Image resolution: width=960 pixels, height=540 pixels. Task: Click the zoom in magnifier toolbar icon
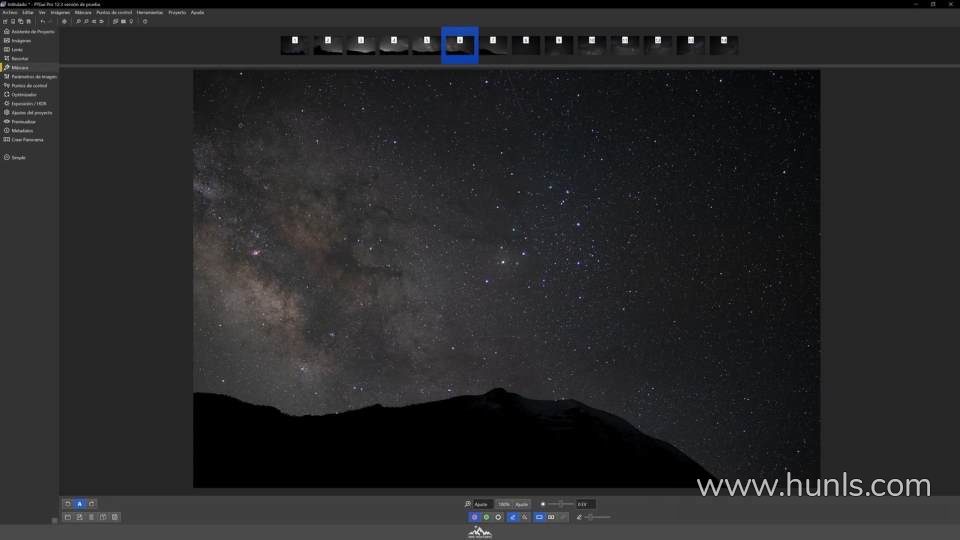click(x=78, y=21)
